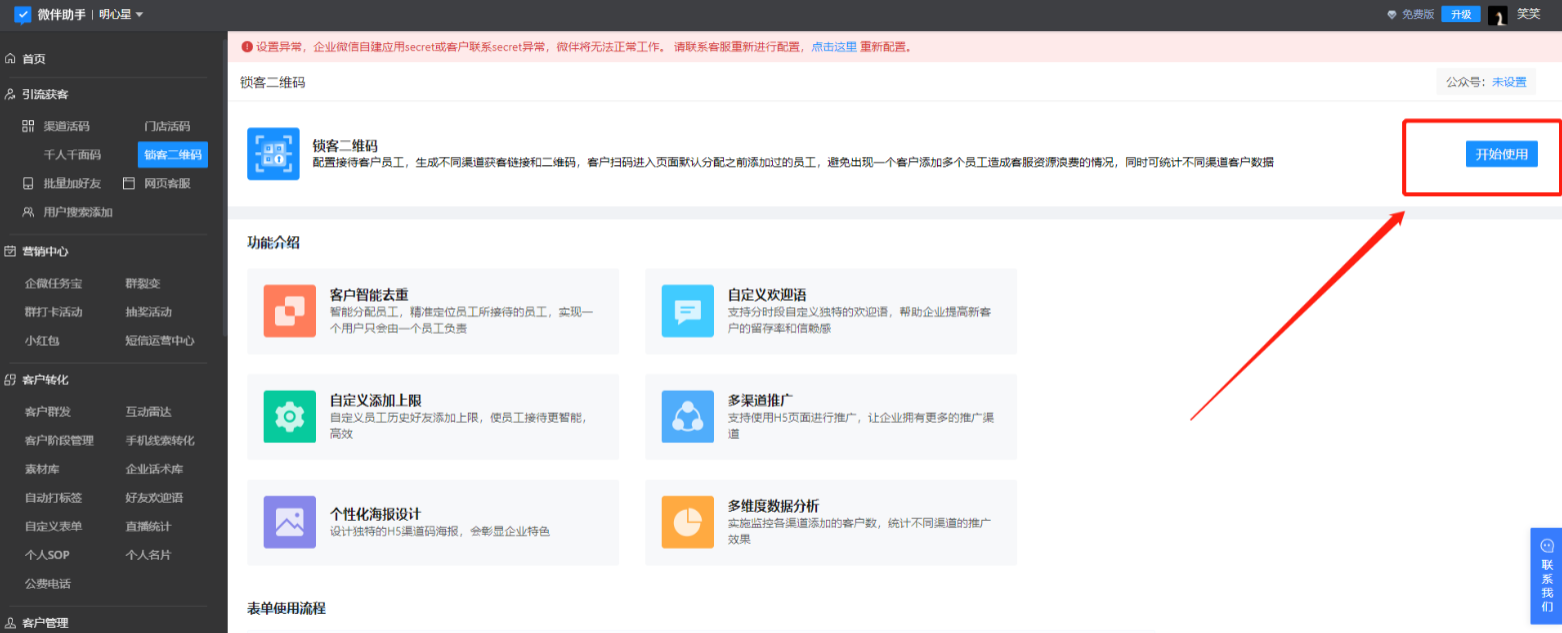Open the 抽奖活动 menu item
Image resolution: width=1562 pixels, height=633 pixels.
pos(148,311)
